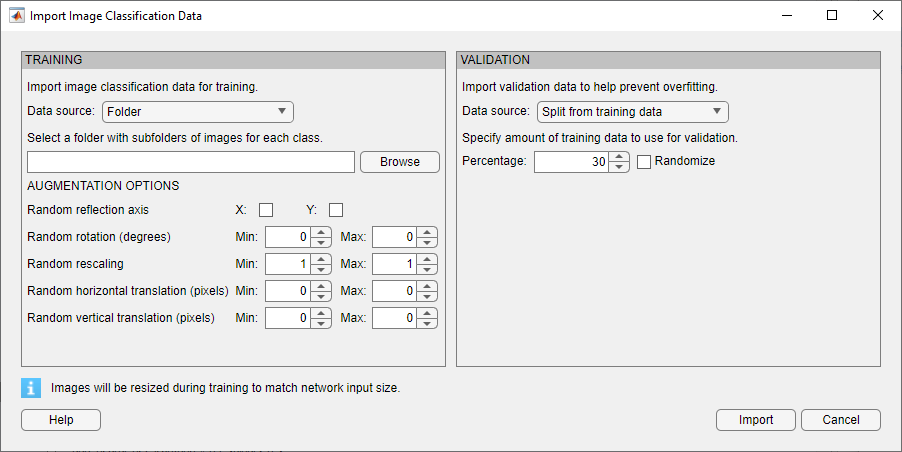The height and width of the screenshot is (452, 902).
Task: Click the MATLAB logo icon in title bar
Action: (x=17, y=16)
